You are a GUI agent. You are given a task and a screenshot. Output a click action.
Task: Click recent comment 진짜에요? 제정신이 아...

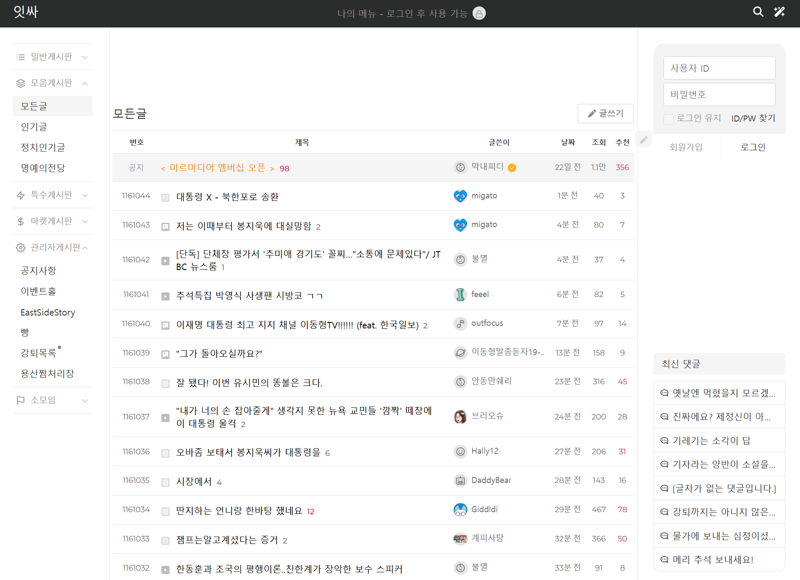(x=721, y=417)
